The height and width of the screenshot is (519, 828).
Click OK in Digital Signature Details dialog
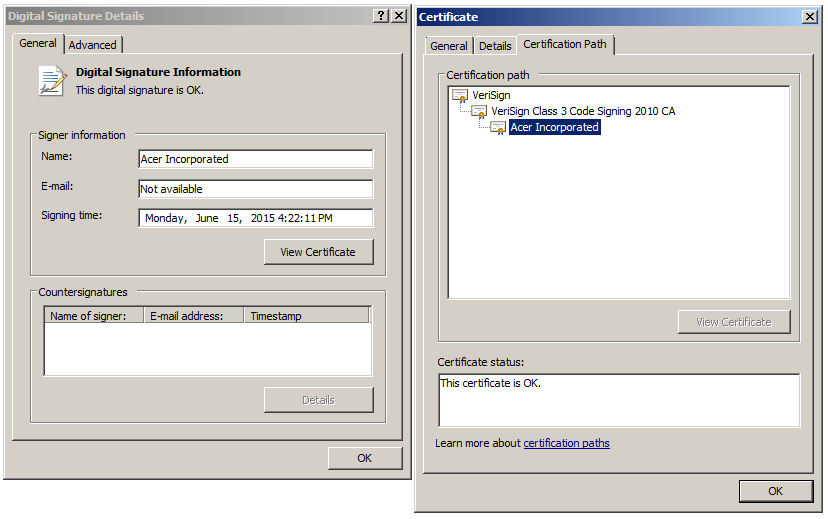click(x=365, y=458)
